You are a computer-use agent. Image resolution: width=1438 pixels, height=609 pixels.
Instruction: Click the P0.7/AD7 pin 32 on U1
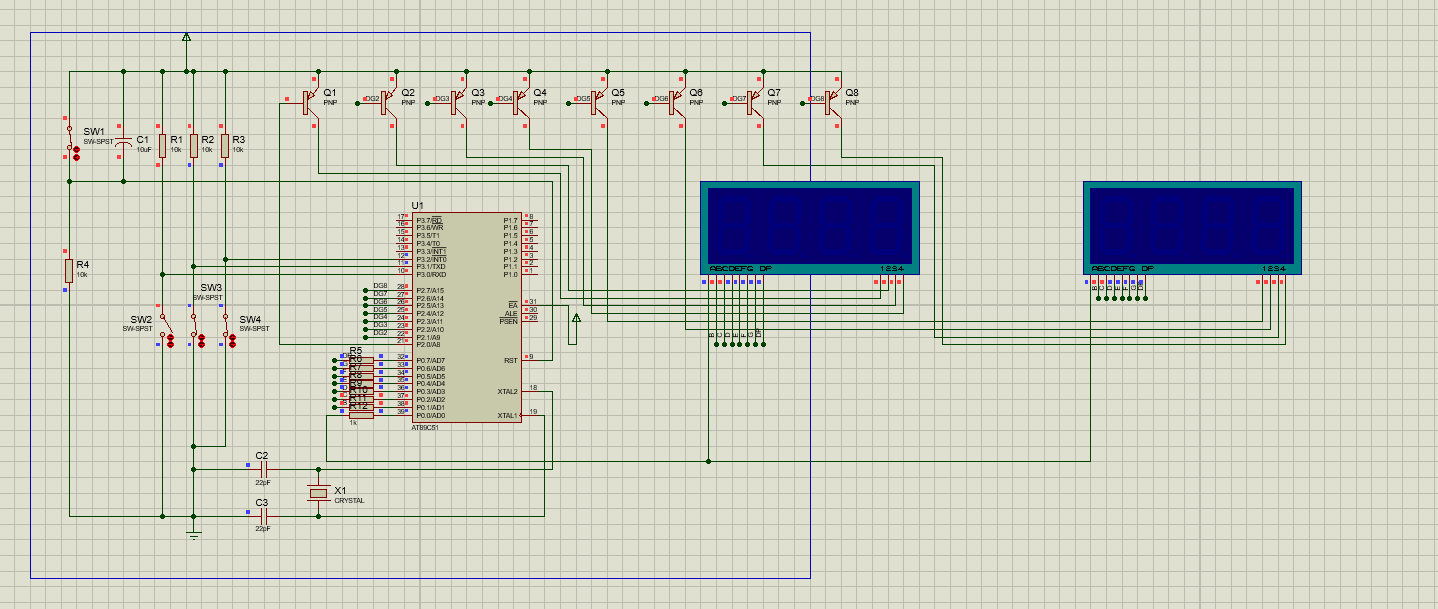point(403,360)
